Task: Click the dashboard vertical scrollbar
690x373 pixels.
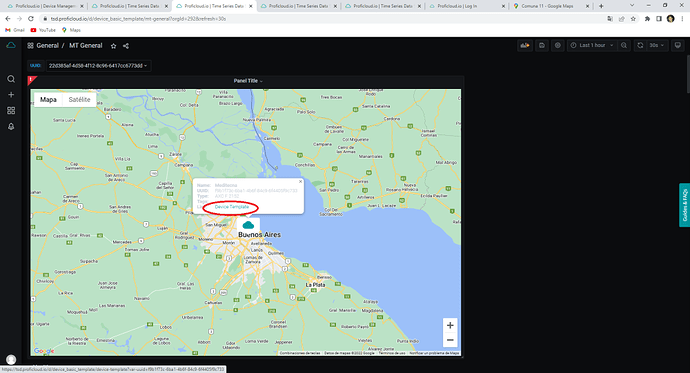Action: point(688,75)
